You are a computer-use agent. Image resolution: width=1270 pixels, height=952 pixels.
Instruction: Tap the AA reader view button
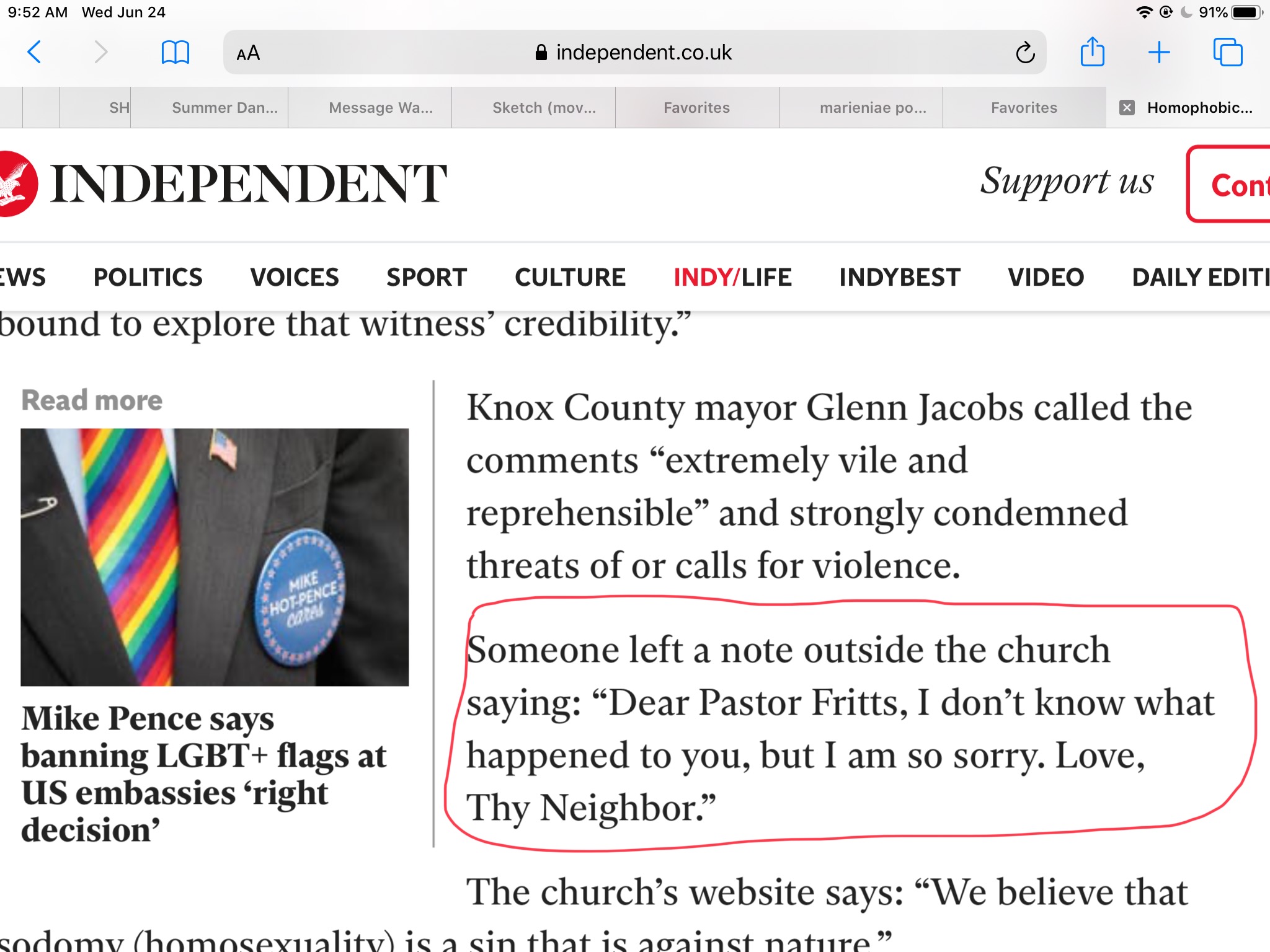tap(248, 53)
